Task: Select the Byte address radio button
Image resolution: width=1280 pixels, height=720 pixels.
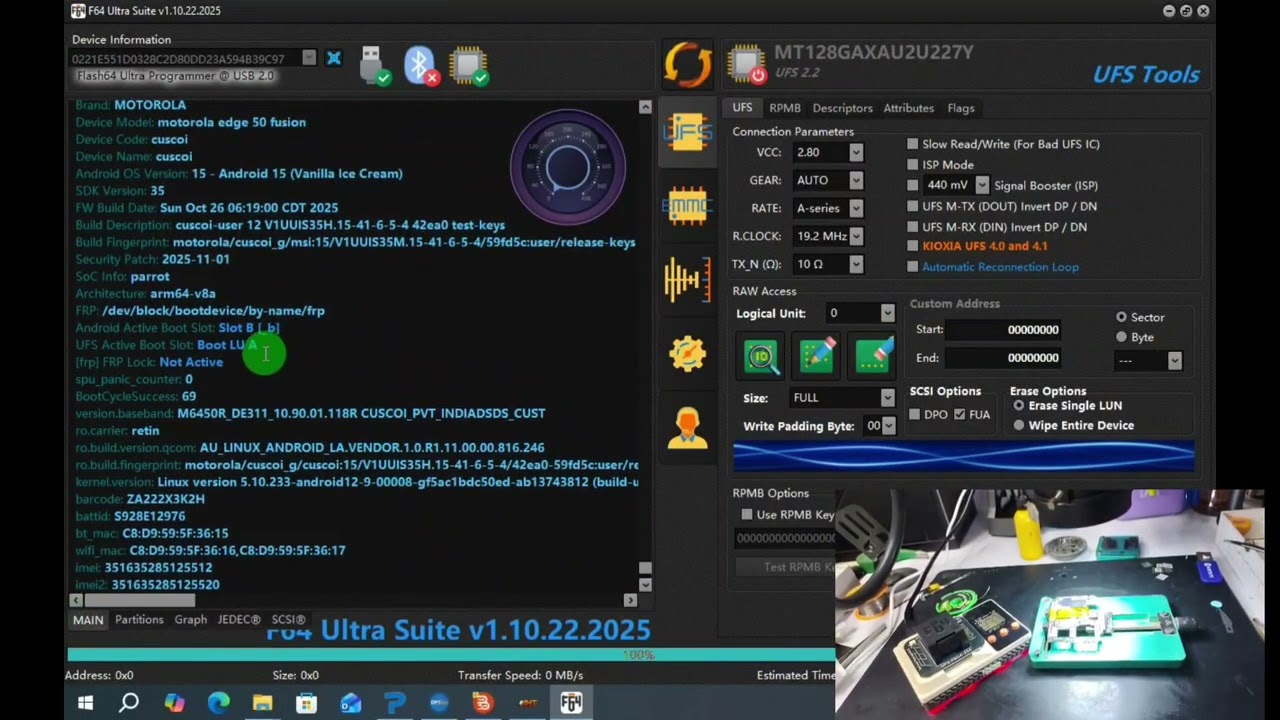Action: point(1121,337)
